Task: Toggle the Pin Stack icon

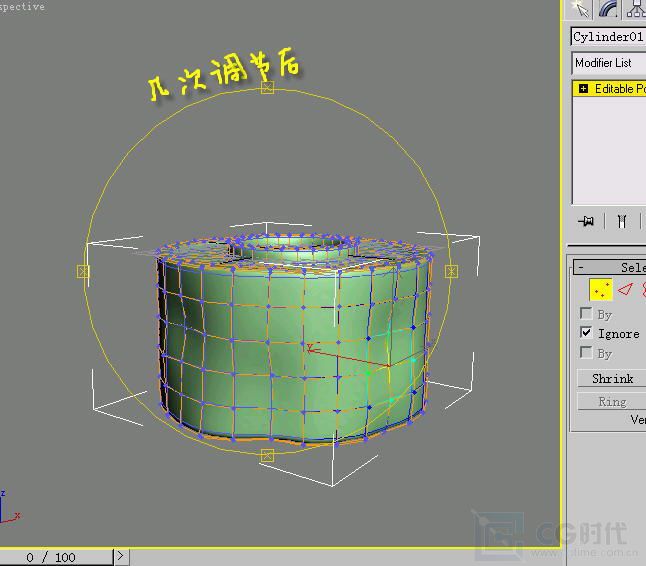Action: [586, 221]
